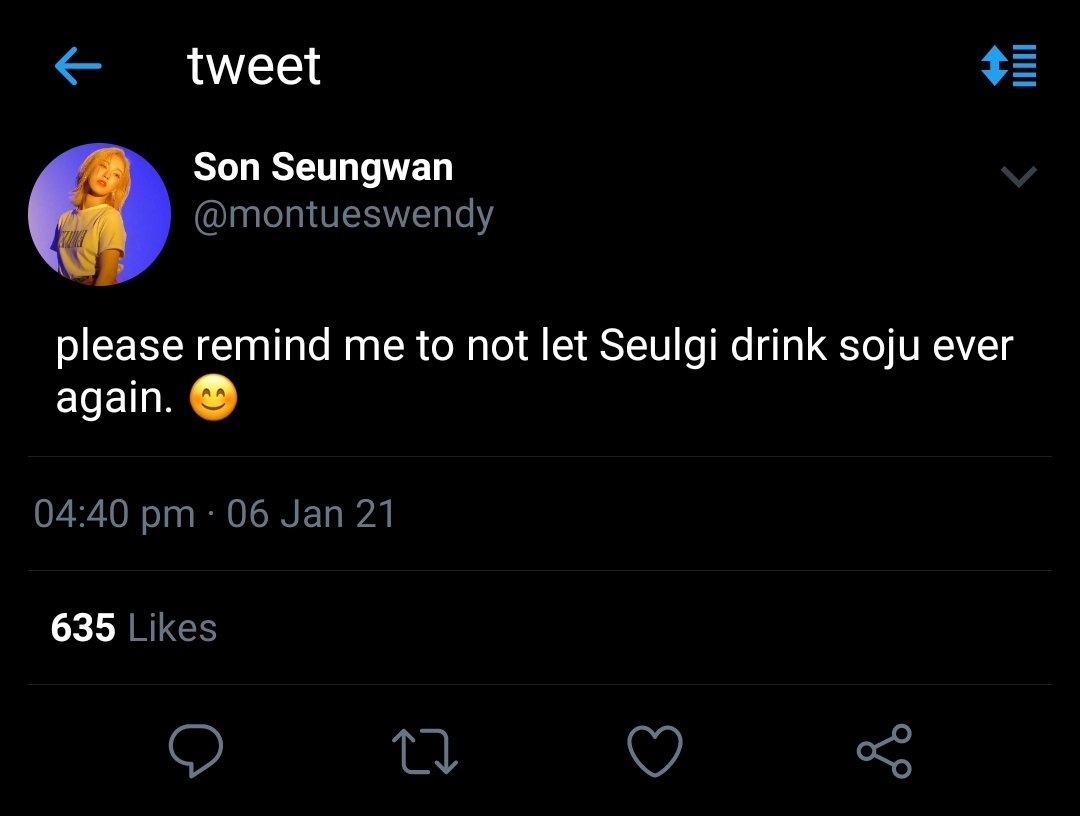Click the 635 count number
The image size is (1080, 816).
point(83,628)
